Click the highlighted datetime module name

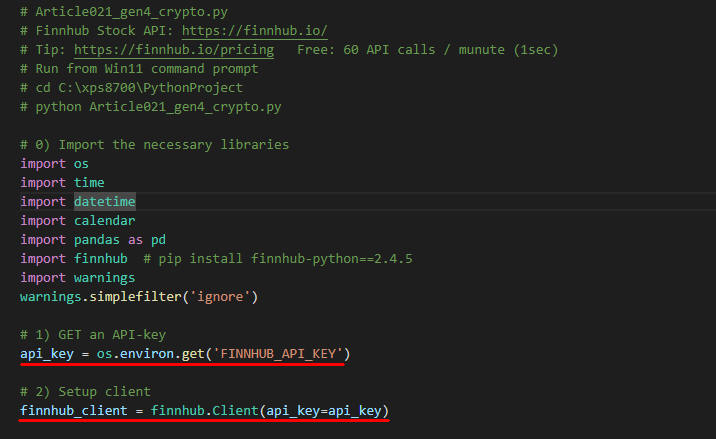click(x=105, y=201)
